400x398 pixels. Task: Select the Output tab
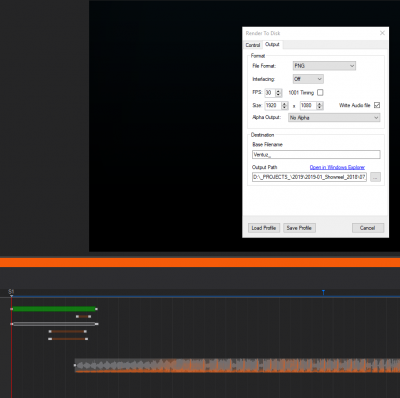(x=272, y=44)
